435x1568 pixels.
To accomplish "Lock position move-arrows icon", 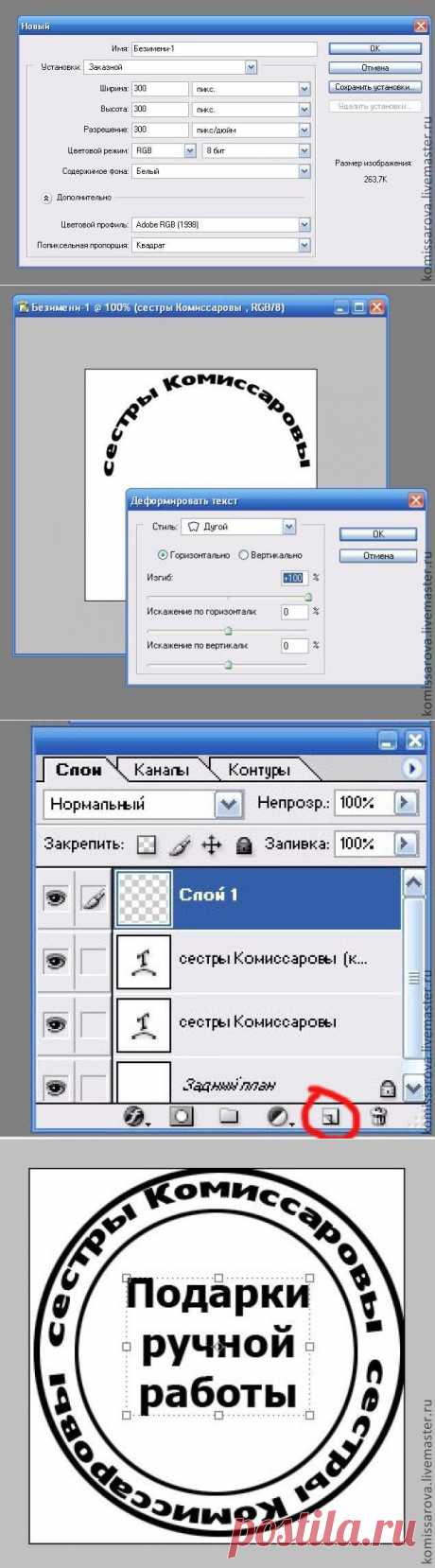I will (x=212, y=845).
